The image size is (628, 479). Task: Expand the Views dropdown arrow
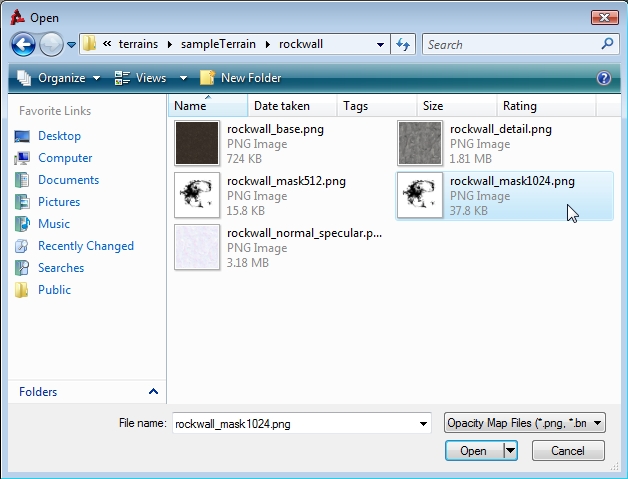(x=183, y=78)
